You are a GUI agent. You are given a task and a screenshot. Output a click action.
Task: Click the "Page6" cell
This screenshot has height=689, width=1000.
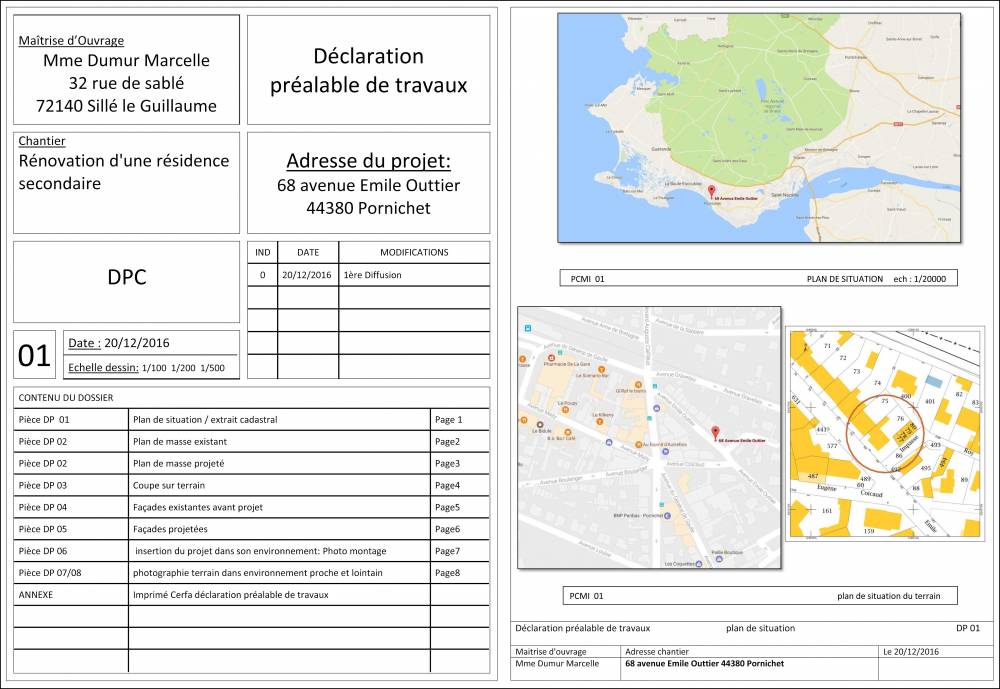click(x=448, y=529)
